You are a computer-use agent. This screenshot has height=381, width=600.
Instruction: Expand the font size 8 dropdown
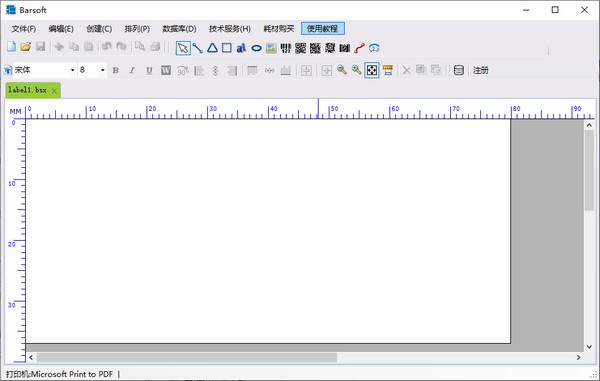pyautogui.click(x=92, y=70)
